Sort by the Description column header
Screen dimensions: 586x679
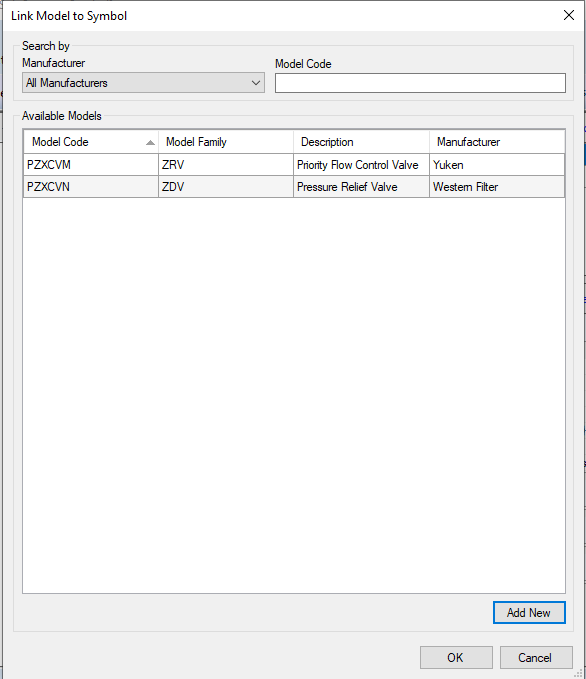pos(361,142)
